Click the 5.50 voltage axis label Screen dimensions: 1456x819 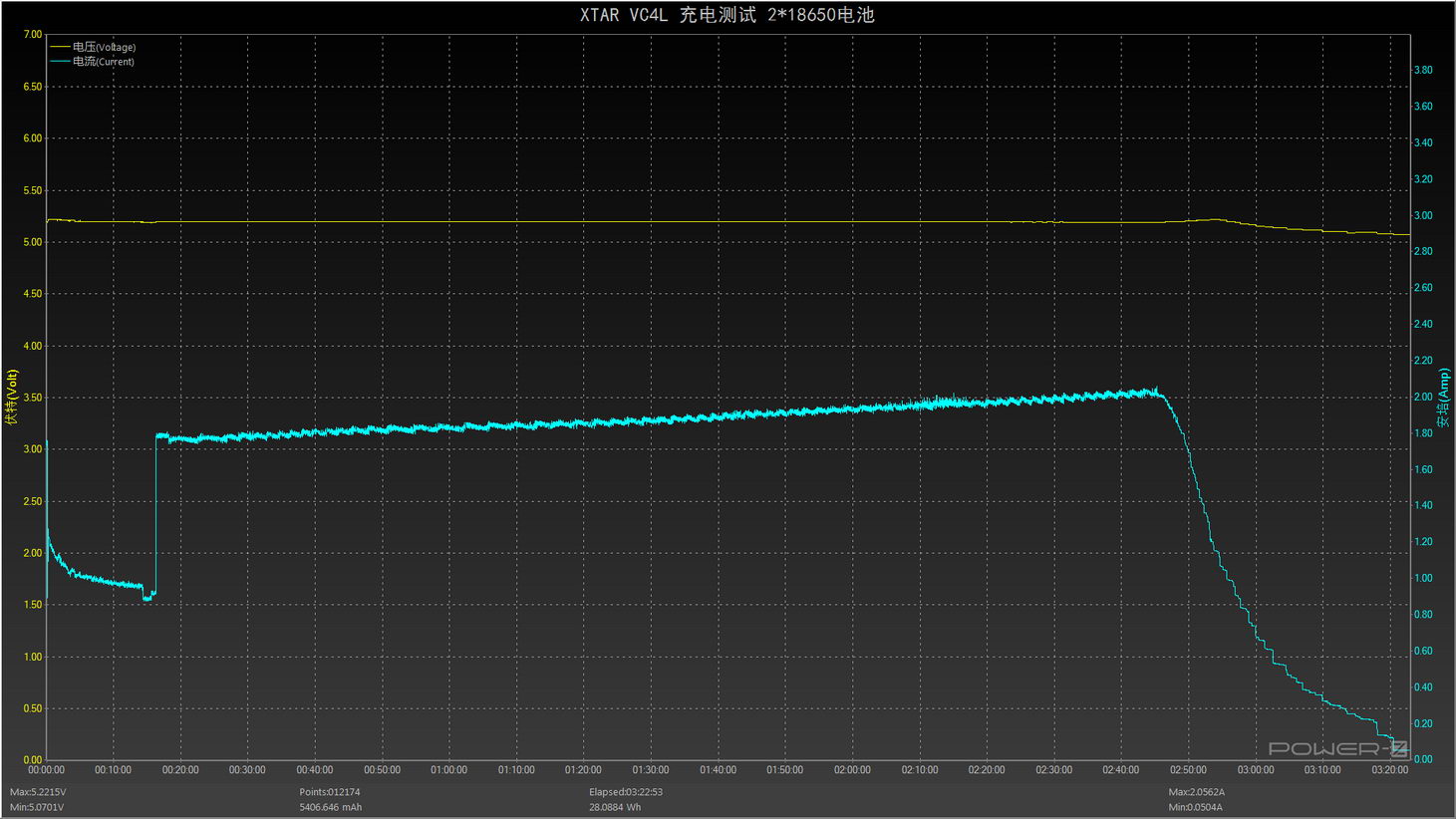click(33, 190)
